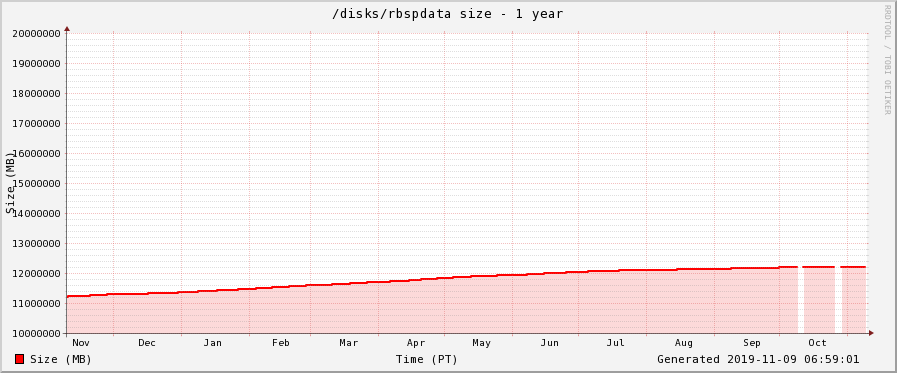Click the 'Time (PT)' axis title
Viewport: 897px width, 373px height.
pyautogui.click(x=427, y=359)
